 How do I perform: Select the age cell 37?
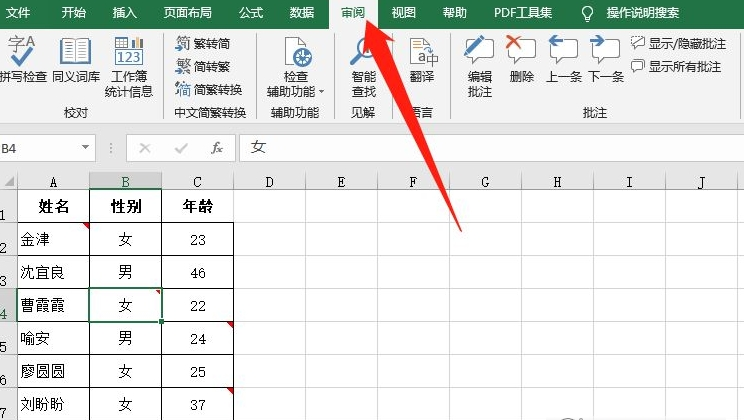pyautogui.click(x=197, y=404)
